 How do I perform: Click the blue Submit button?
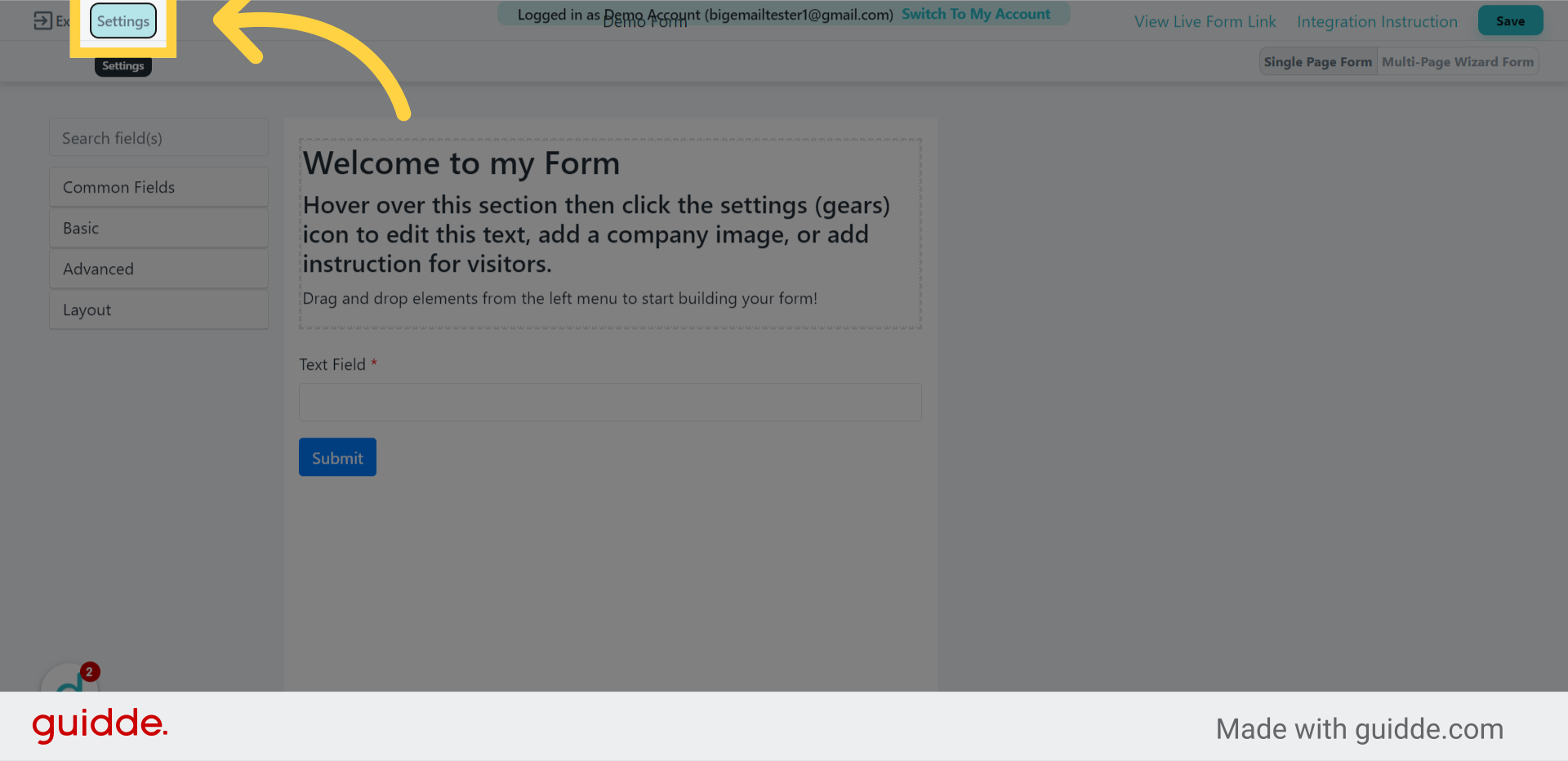337,457
